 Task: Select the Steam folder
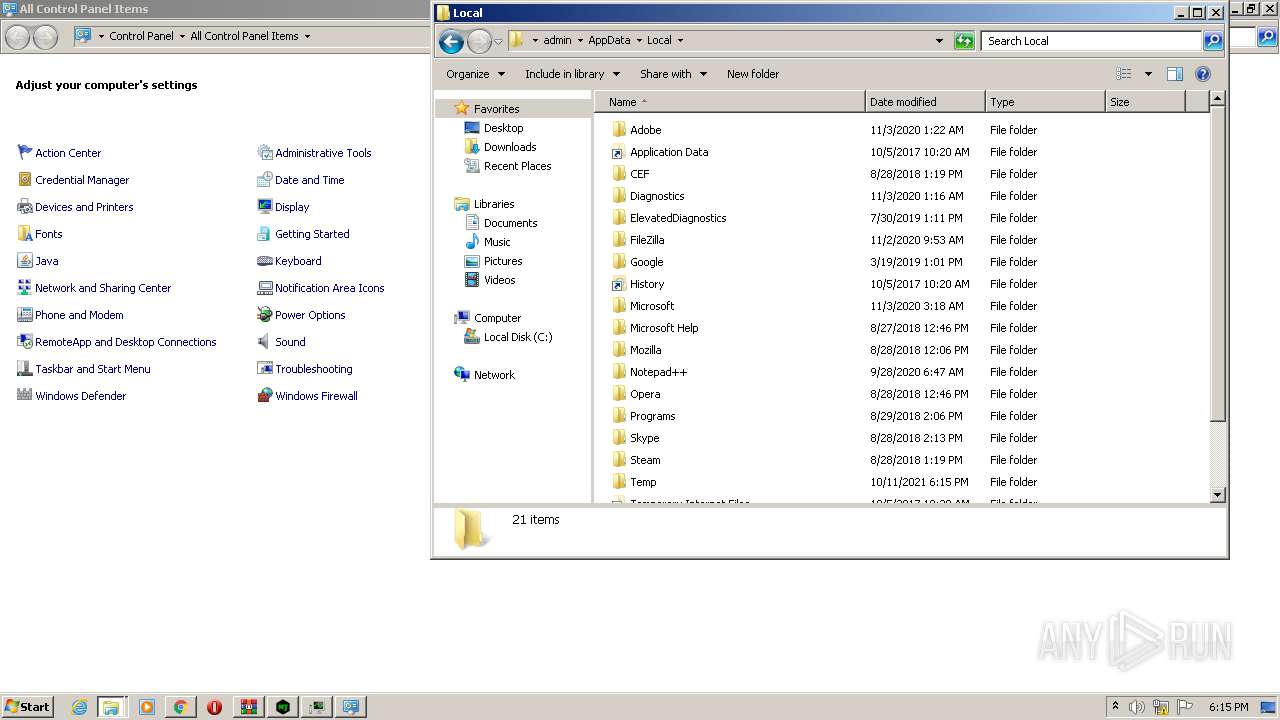click(x=645, y=460)
